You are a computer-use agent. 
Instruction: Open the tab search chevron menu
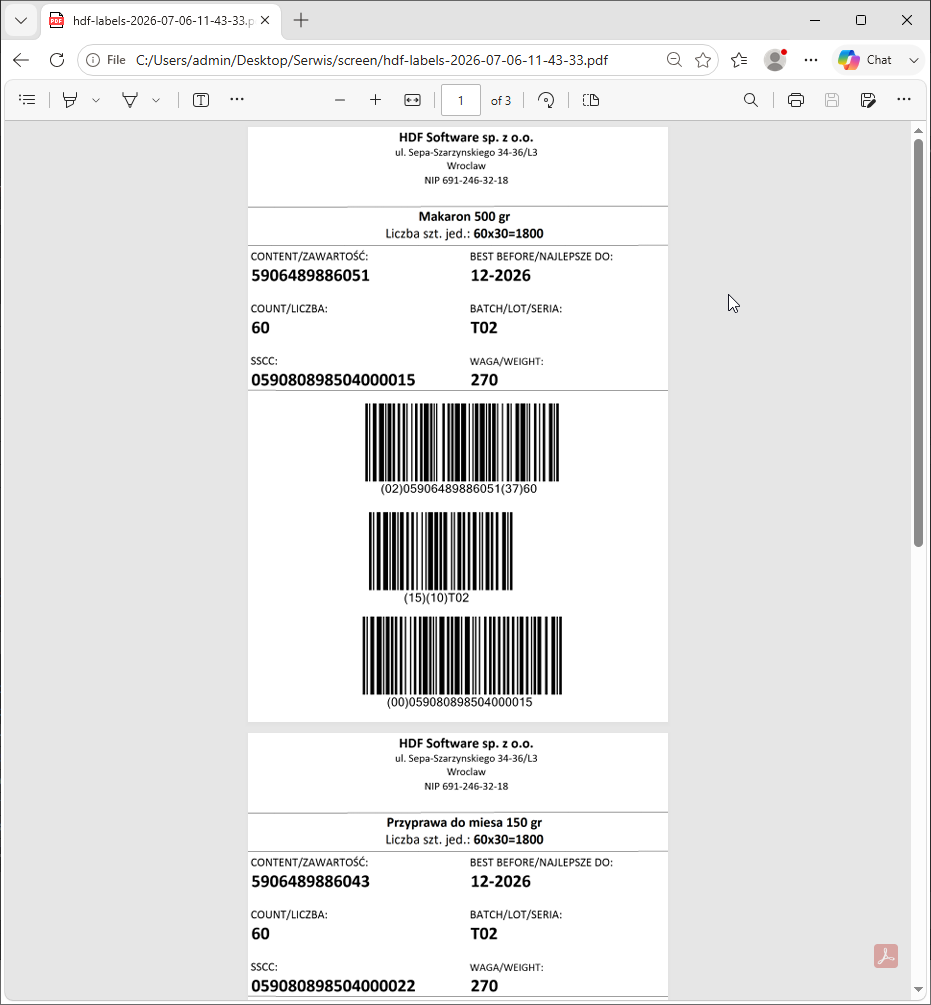pyautogui.click(x=21, y=21)
